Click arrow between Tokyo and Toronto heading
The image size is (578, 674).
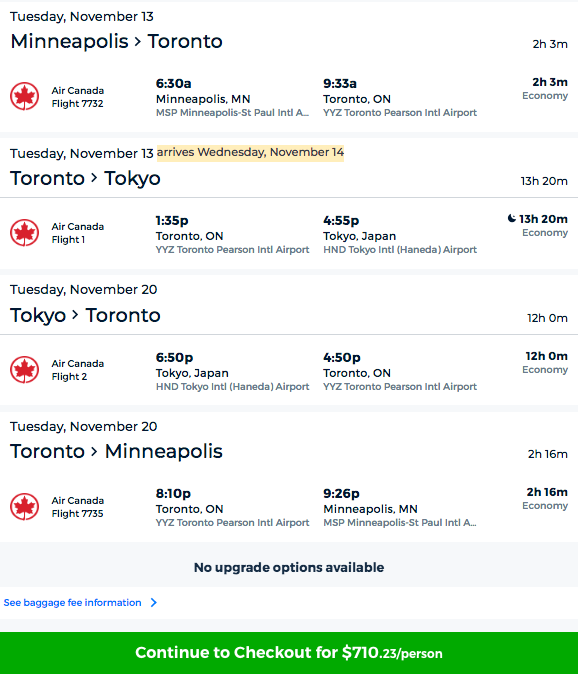tap(76, 315)
